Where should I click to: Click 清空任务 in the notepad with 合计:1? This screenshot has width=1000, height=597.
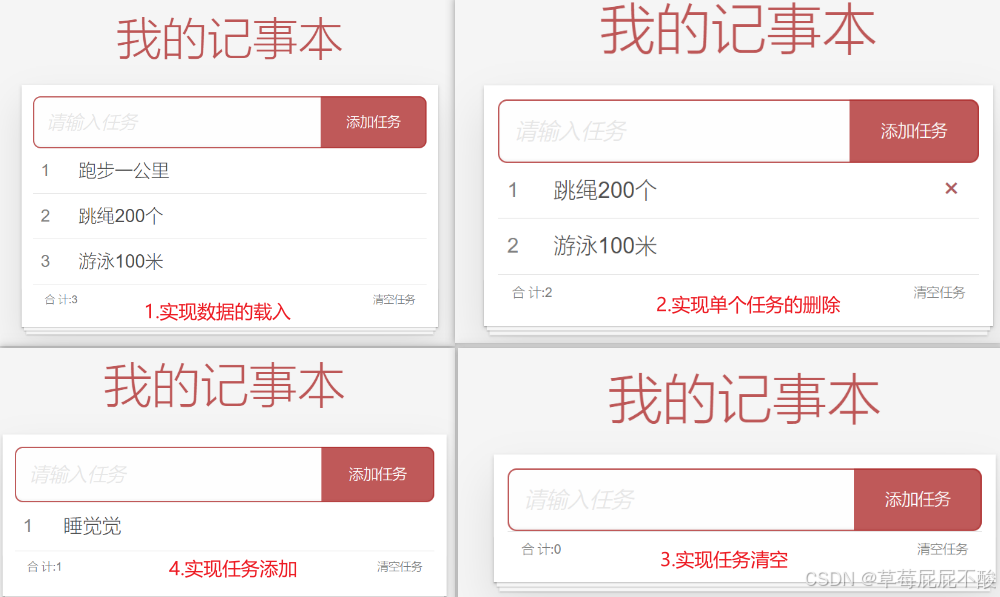pos(400,566)
